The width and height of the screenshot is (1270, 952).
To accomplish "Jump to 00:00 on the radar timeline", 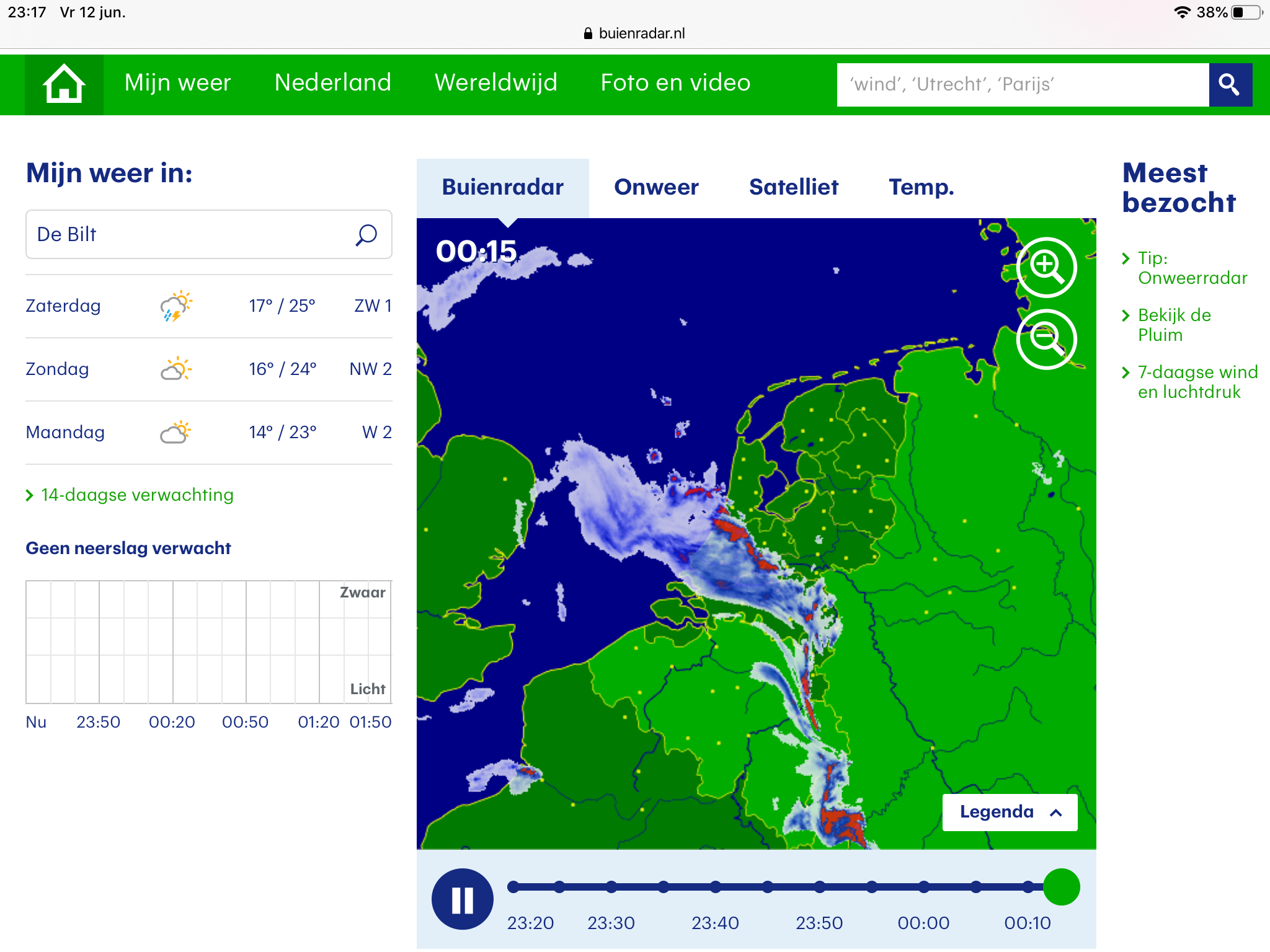I will [x=924, y=887].
